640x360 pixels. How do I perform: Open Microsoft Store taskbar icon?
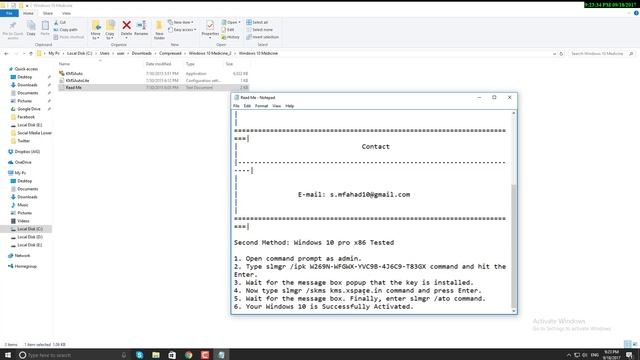[172, 355]
